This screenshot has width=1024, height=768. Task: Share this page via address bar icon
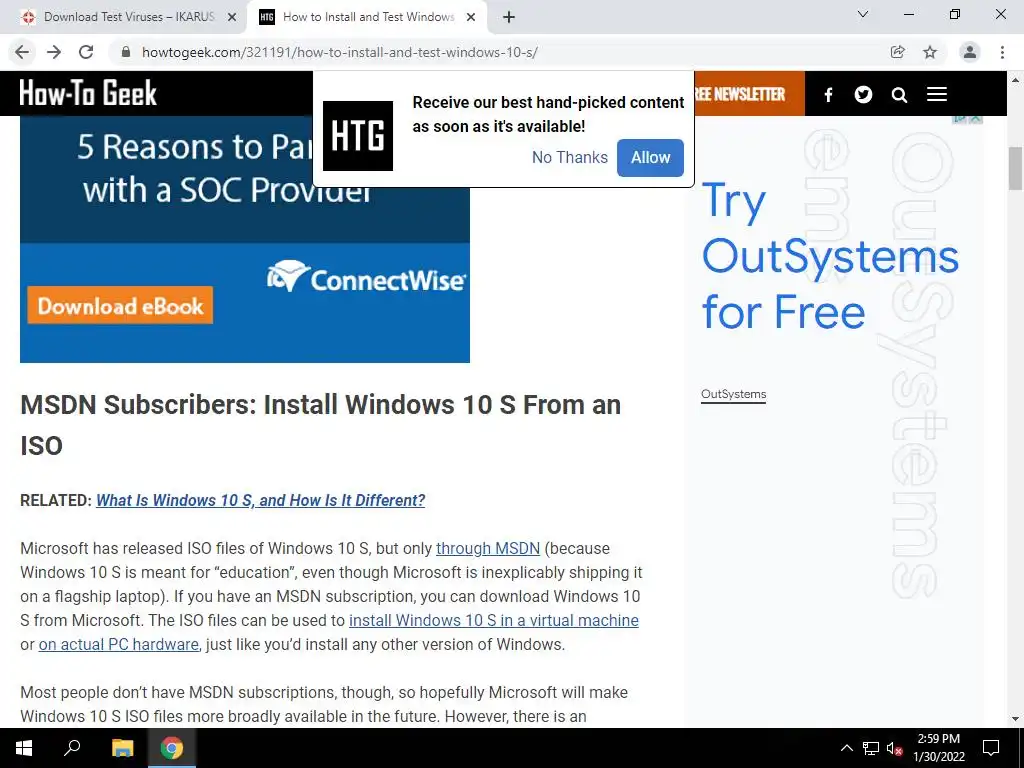[897, 52]
